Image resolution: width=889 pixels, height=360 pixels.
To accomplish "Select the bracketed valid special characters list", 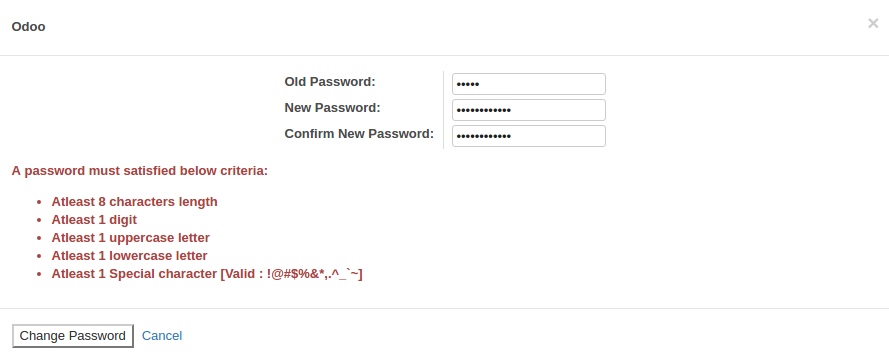I will click(x=291, y=274).
